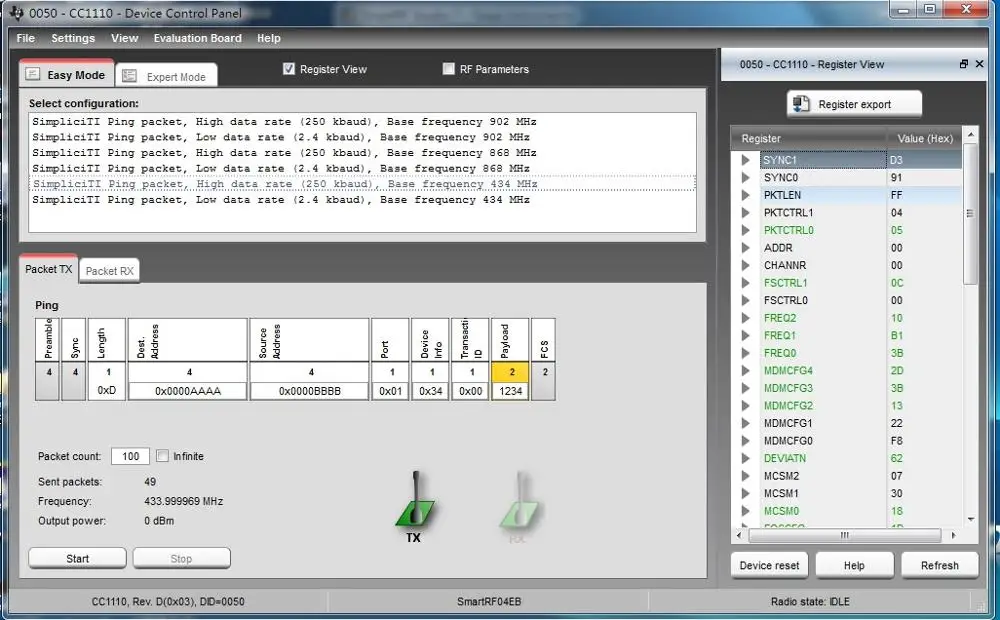Open the File menu
Image resolution: width=1000 pixels, height=620 pixels.
tap(26, 38)
